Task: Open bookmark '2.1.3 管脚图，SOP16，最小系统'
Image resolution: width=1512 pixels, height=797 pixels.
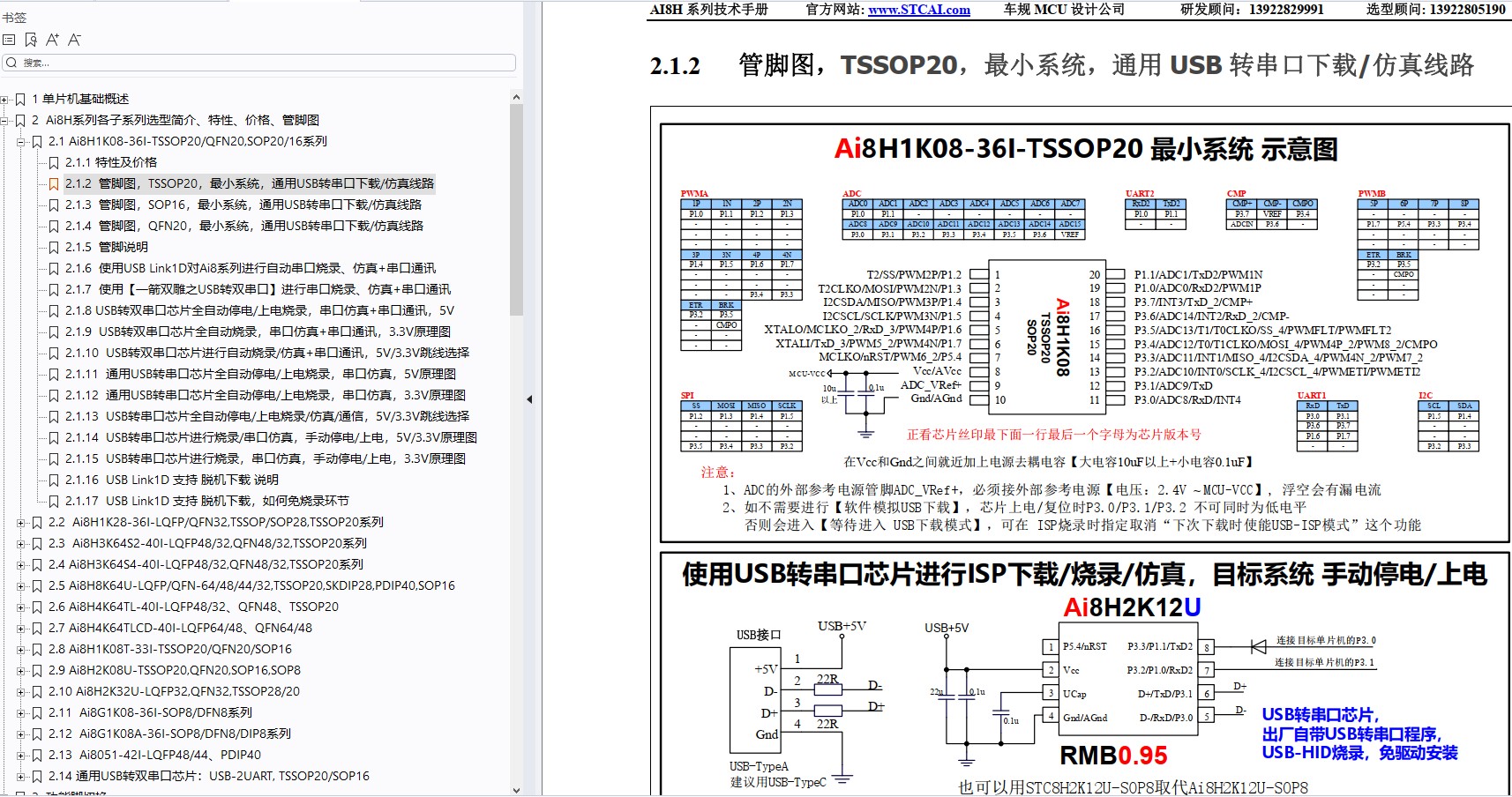Action: tap(243, 205)
